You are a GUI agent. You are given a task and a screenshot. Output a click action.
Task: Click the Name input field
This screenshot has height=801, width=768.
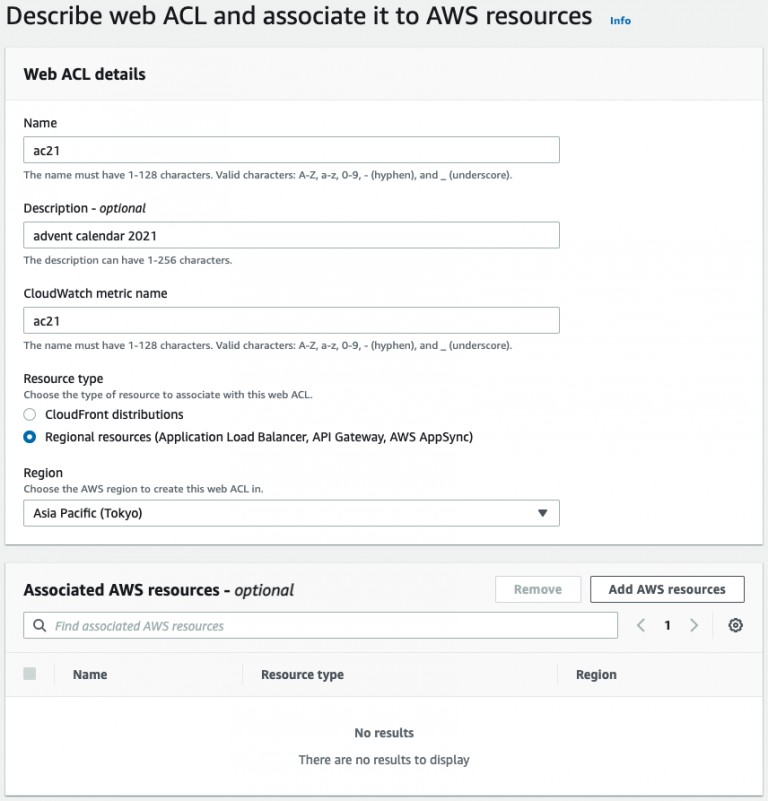pos(290,150)
